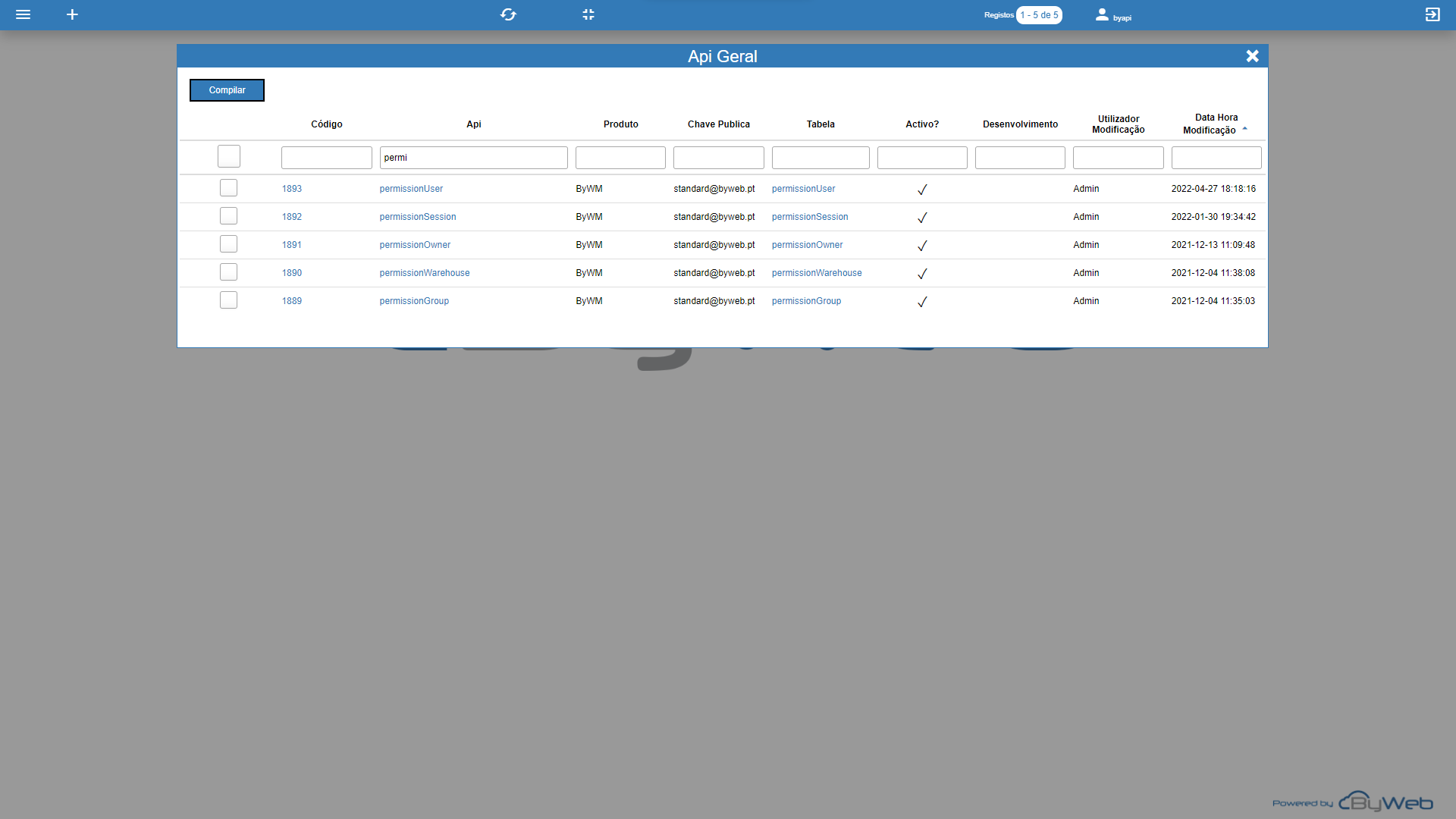The image size is (1456, 819).
Task: Click the Registos 1 - 5 de 5 badge
Action: [1038, 15]
